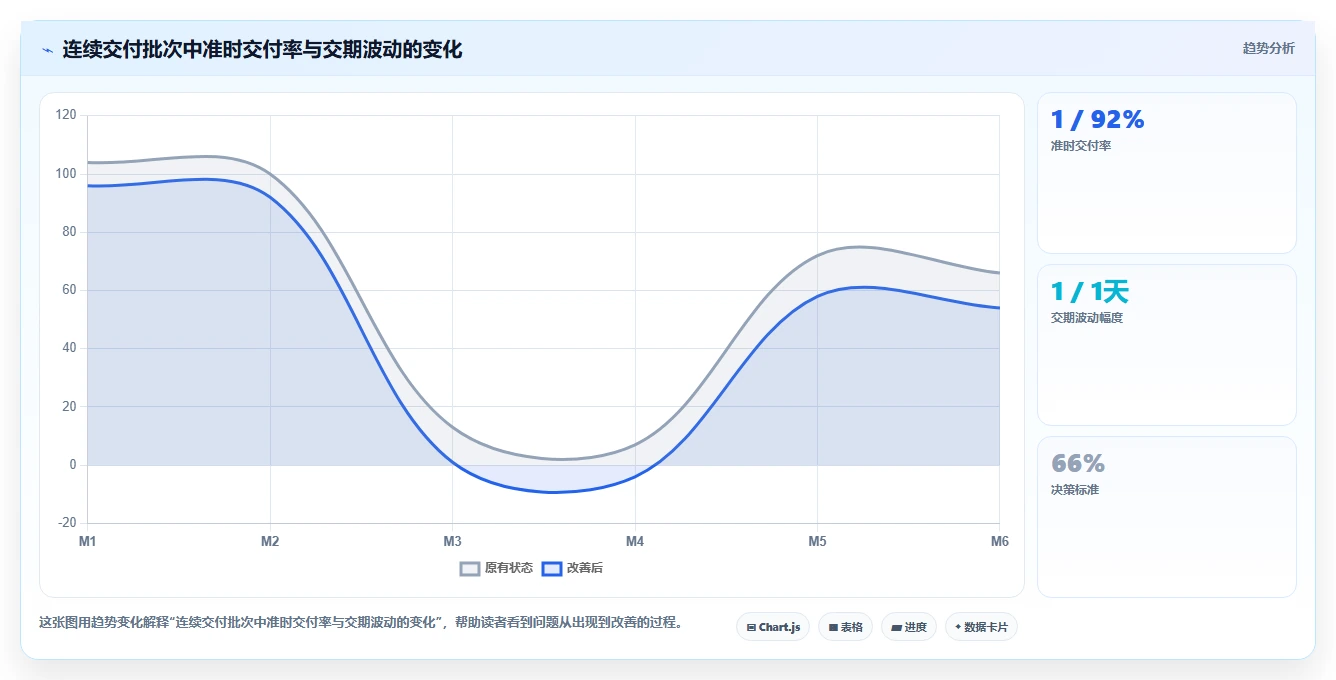Click the 准时交付率 card caption
Viewport: 1336px width, 680px height.
coord(1081,146)
